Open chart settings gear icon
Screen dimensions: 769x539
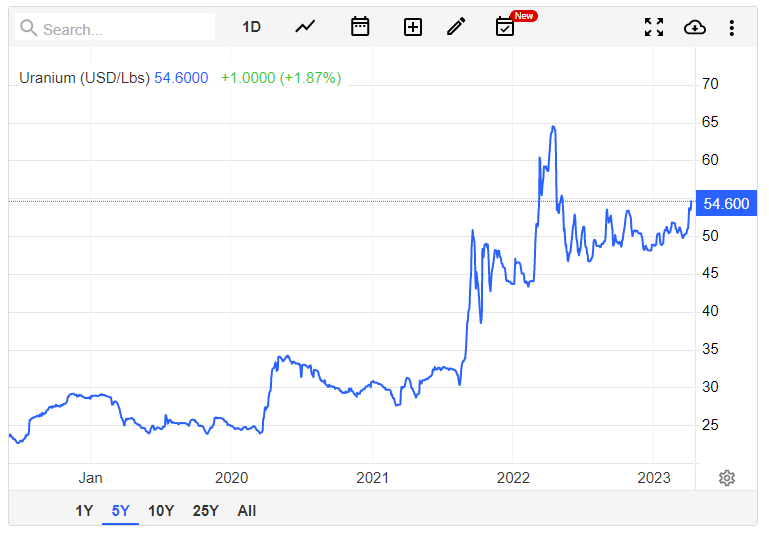pyautogui.click(x=727, y=478)
